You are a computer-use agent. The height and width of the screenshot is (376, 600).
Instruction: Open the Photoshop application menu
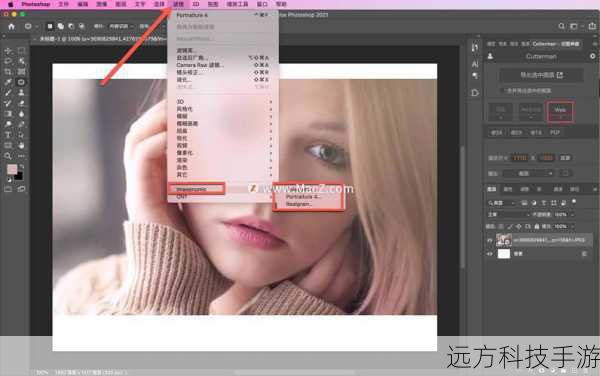36,4
